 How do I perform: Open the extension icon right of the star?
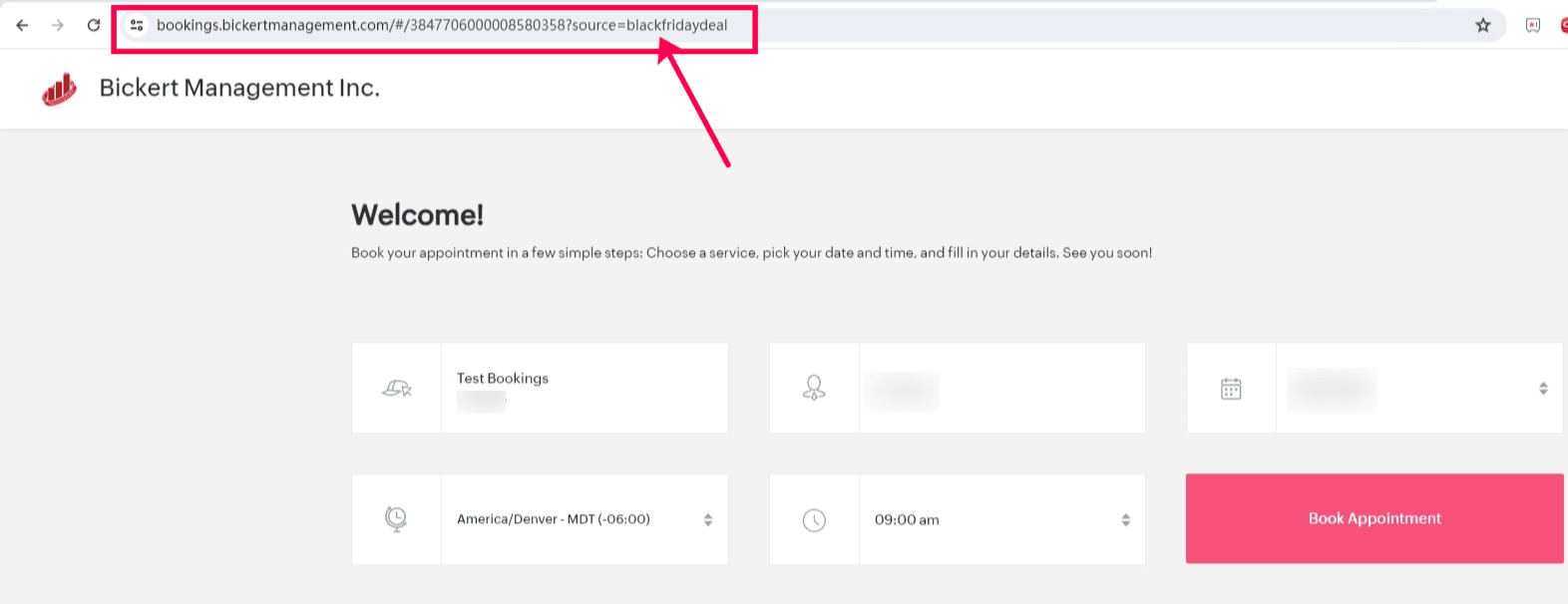[1533, 25]
